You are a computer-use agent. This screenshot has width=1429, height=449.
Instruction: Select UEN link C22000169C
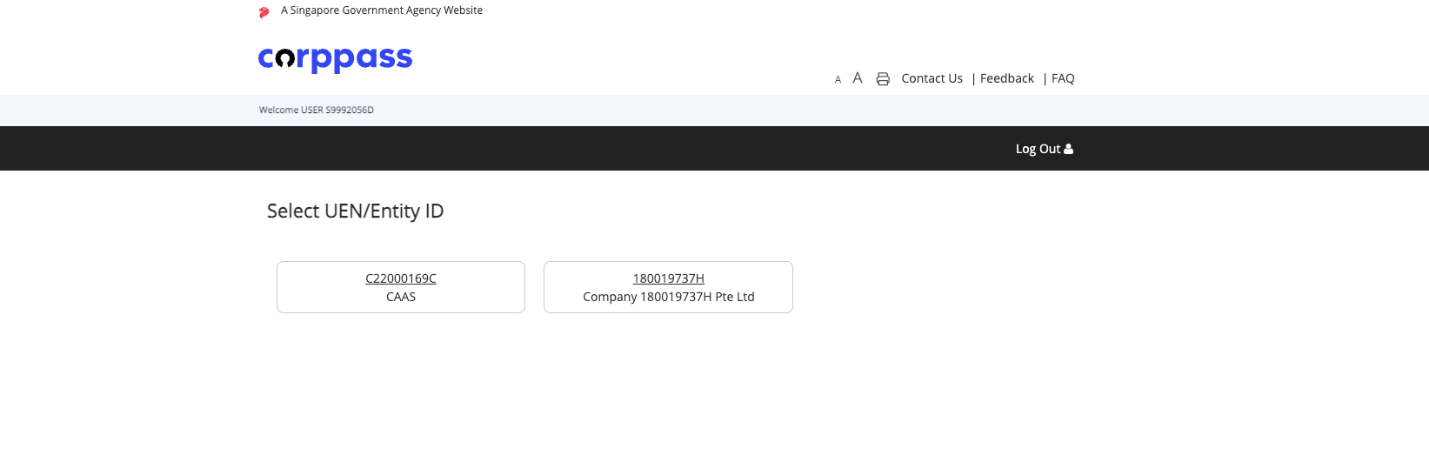401,279
